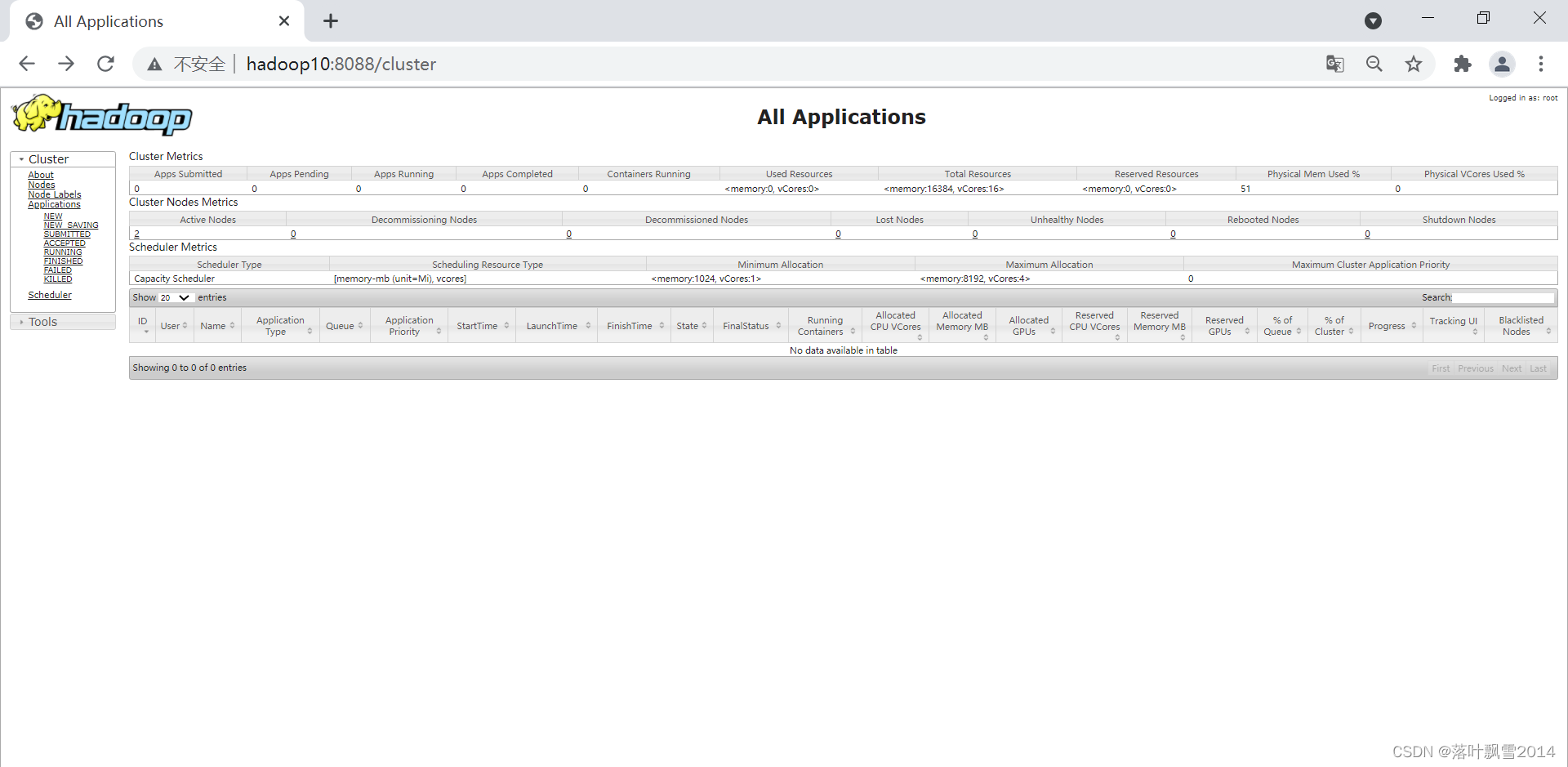Filter applications by ACCEPTED state

click(x=65, y=243)
